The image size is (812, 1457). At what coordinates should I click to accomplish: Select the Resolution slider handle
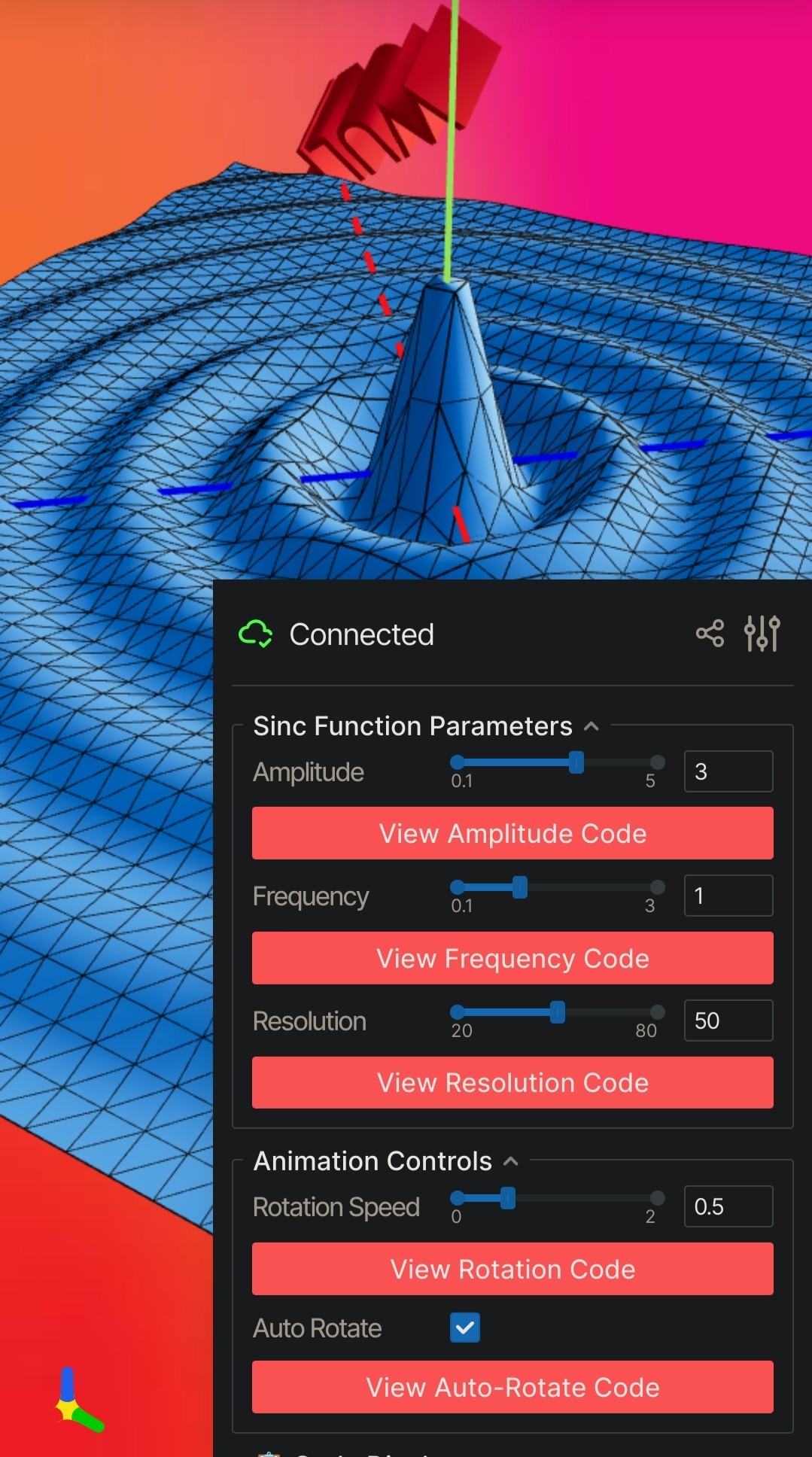558,1012
